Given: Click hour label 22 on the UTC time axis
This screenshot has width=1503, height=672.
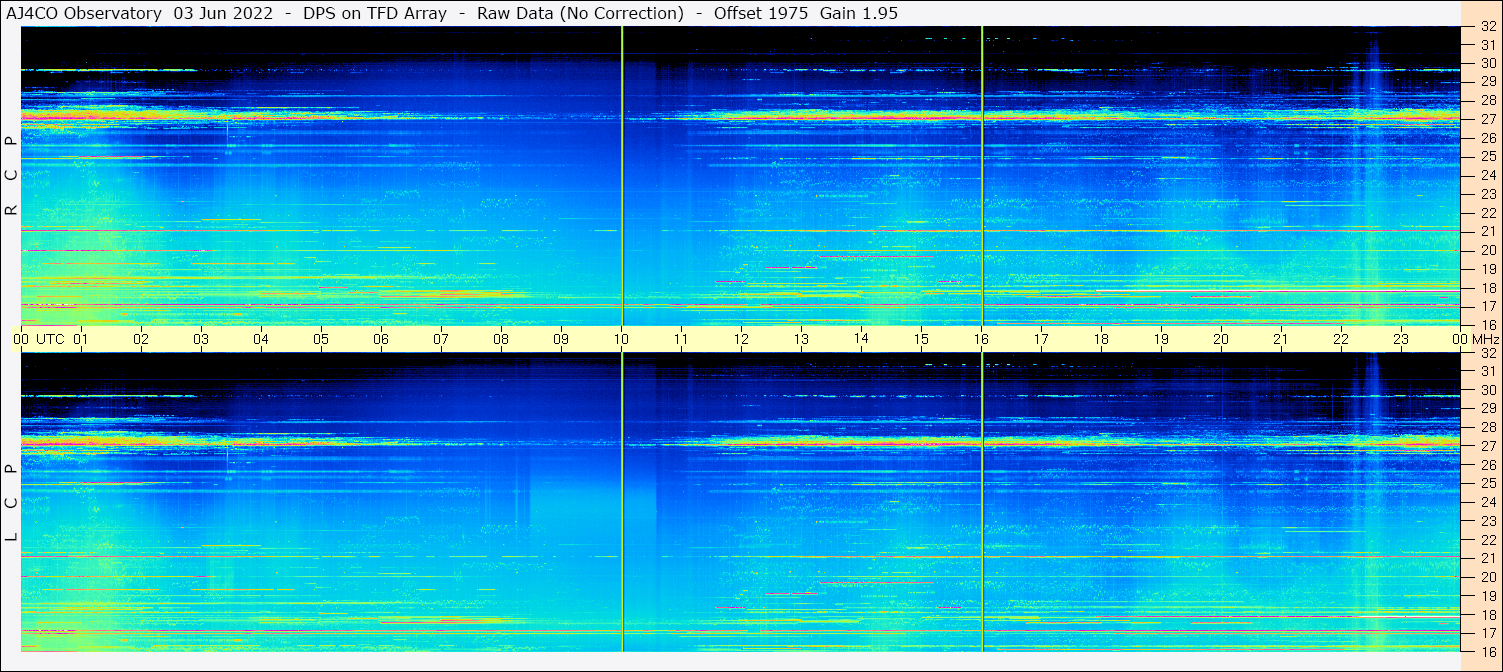Looking at the screenshot, I should coord(1341,339).
